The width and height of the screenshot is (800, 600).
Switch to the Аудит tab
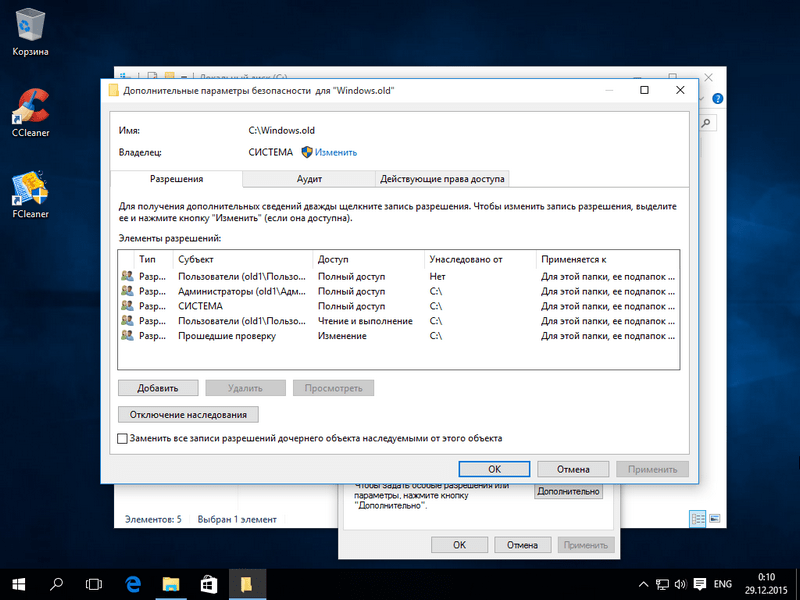tap(308, 179)
